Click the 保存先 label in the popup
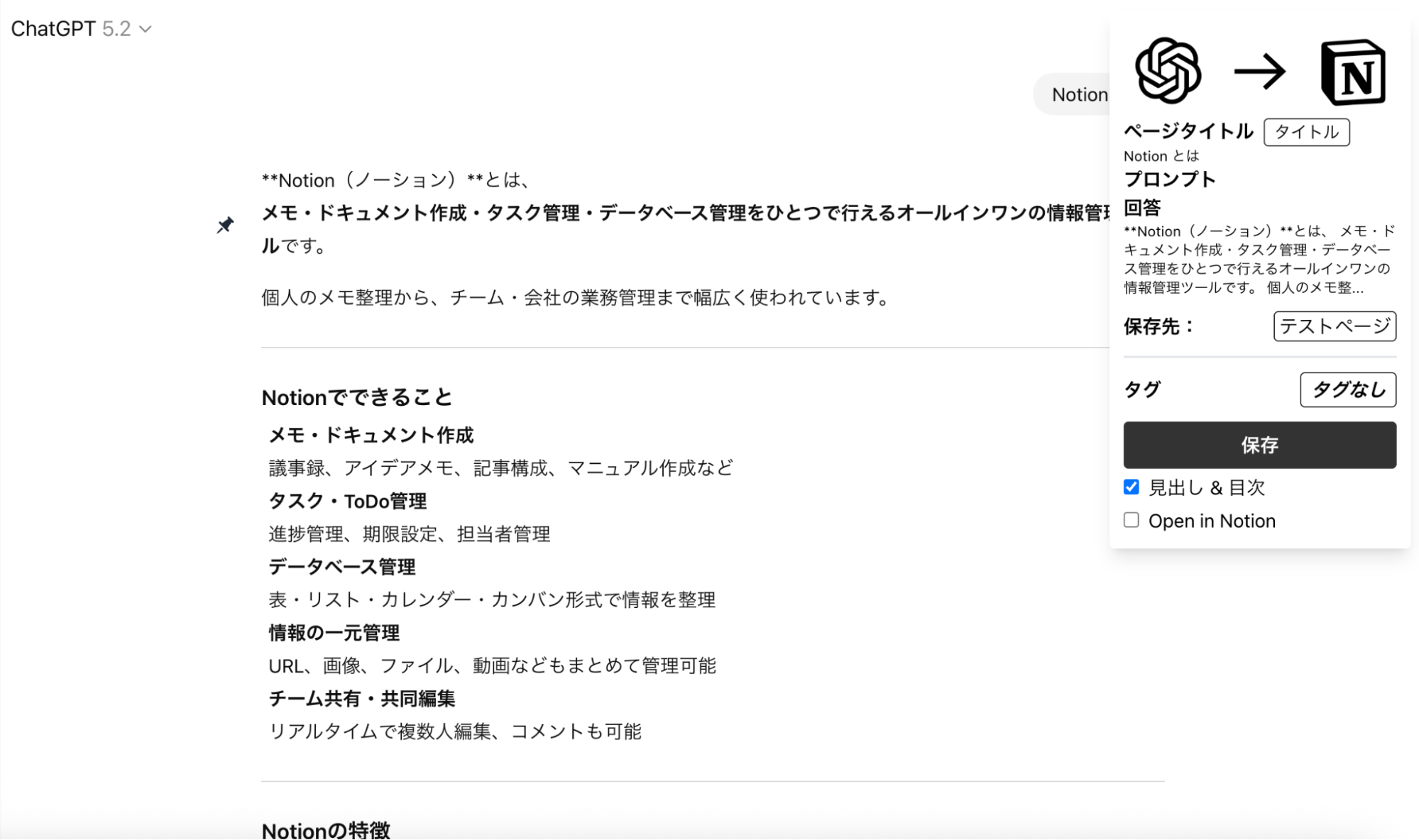This screenshot has width=1419, height=840. click(1157, 326)
